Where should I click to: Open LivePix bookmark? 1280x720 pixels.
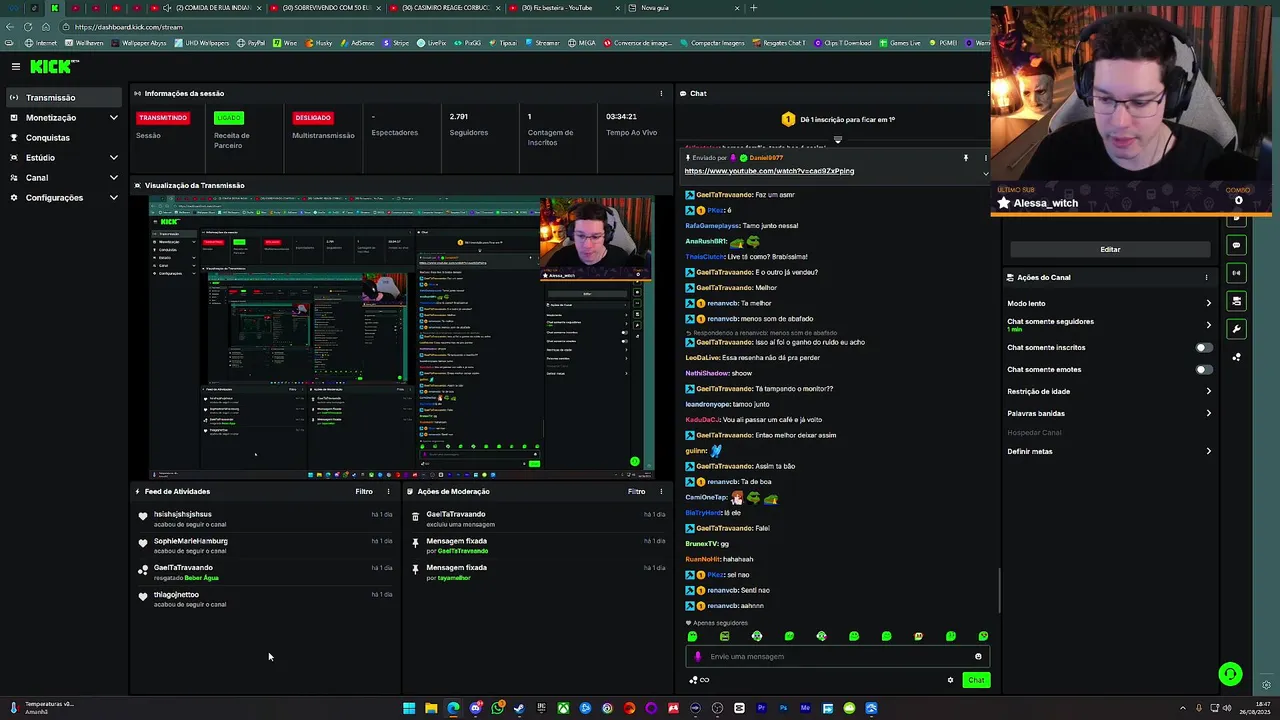tap(431, 43)
